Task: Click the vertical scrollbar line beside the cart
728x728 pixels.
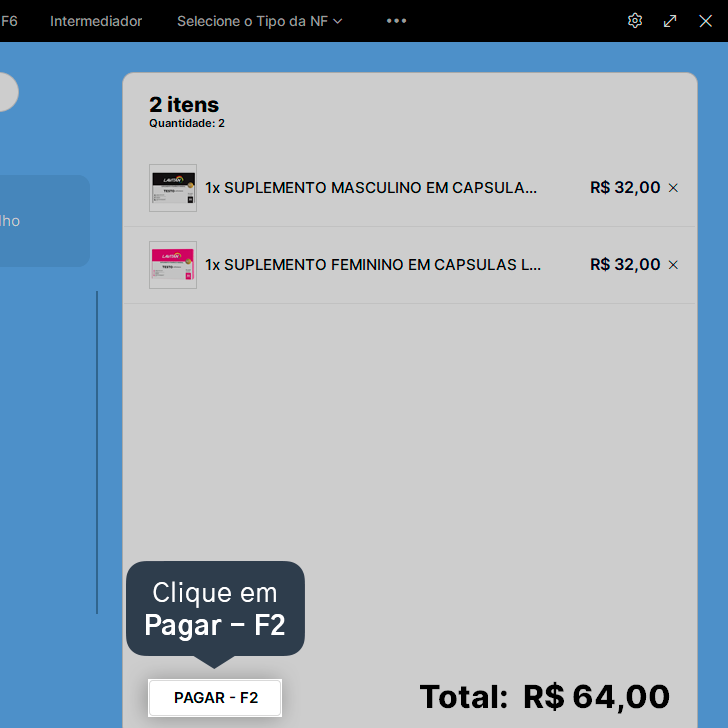Action: (97, 452)
